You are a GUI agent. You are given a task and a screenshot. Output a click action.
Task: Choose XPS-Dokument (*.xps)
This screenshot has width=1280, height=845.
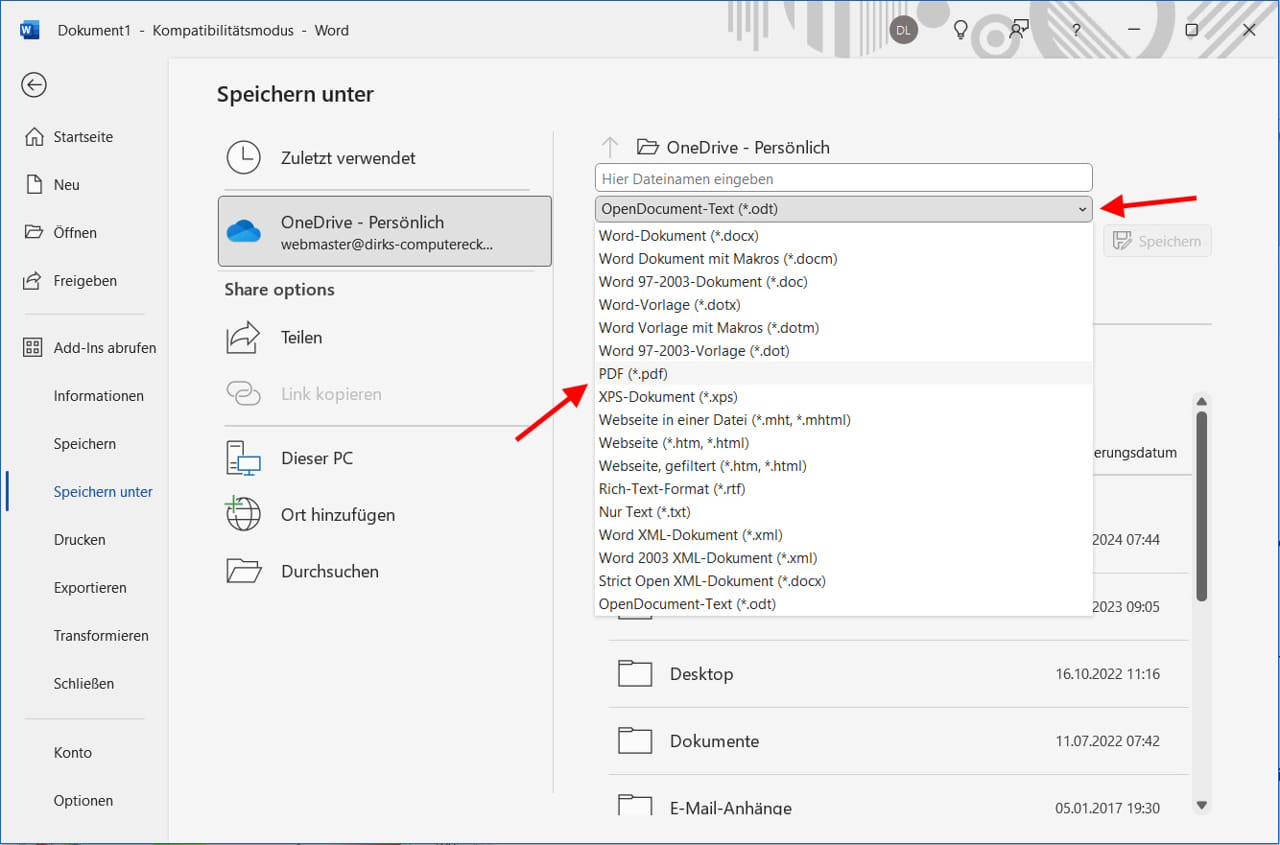843,397
